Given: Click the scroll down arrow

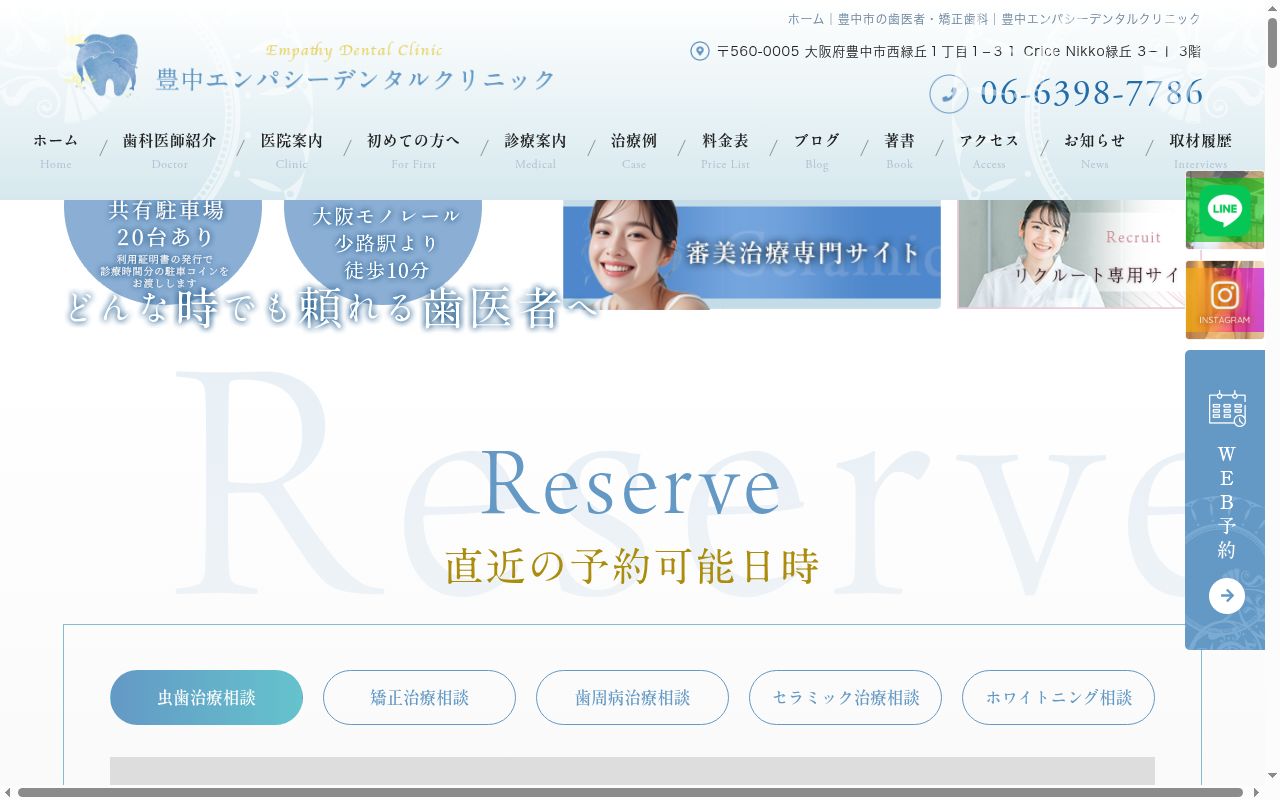Looking at the screenshot, I should click(1272, 776).
